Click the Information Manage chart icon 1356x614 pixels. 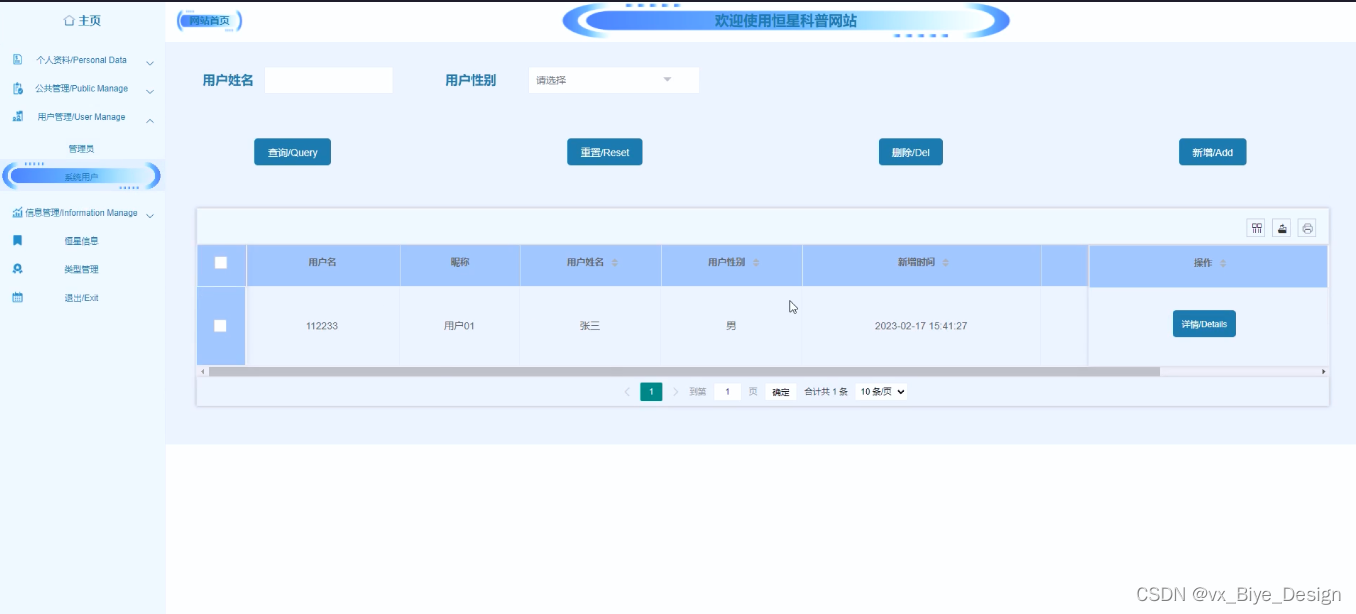click(x=17, y=213)
